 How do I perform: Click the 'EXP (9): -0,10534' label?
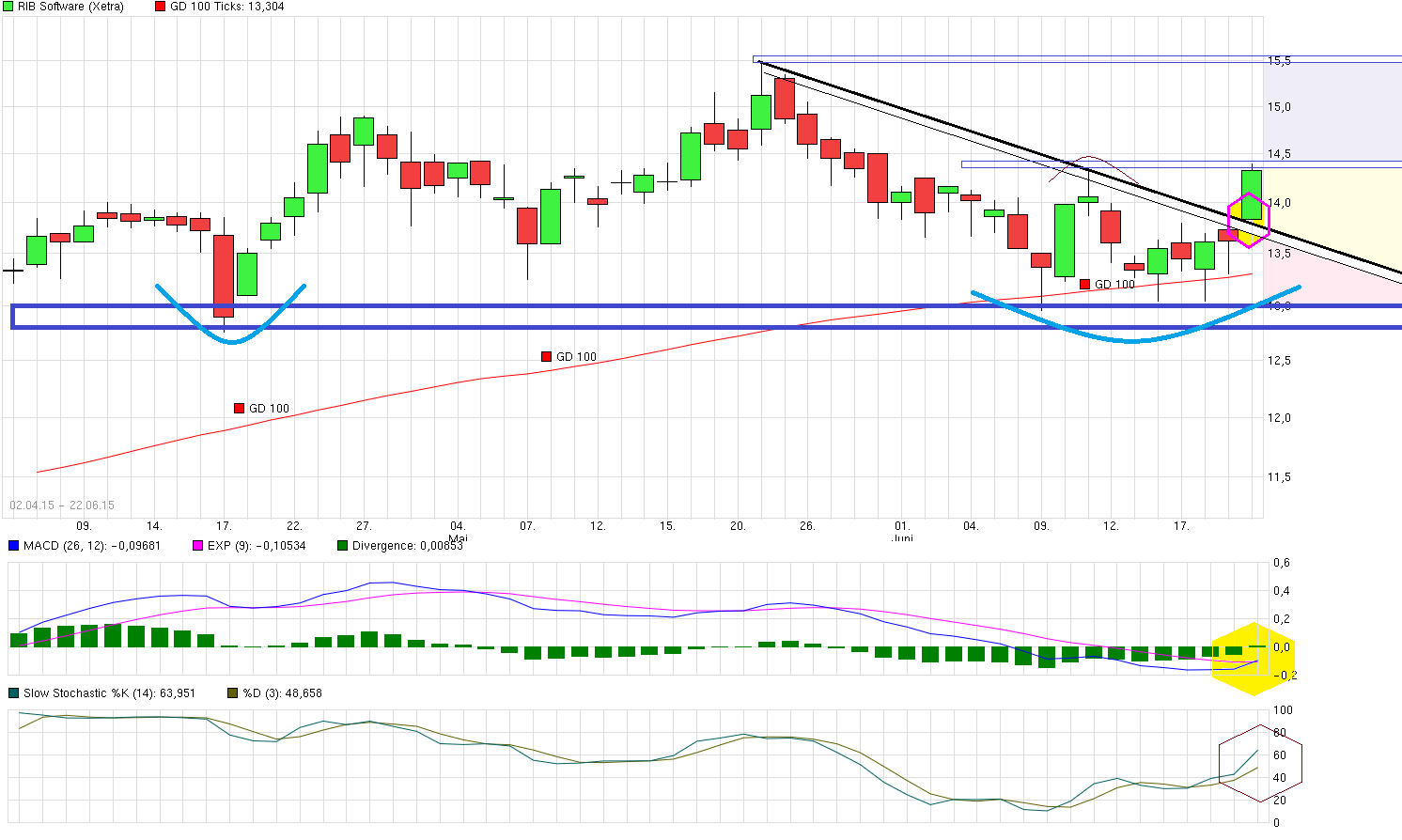click(x=257, y=545)
